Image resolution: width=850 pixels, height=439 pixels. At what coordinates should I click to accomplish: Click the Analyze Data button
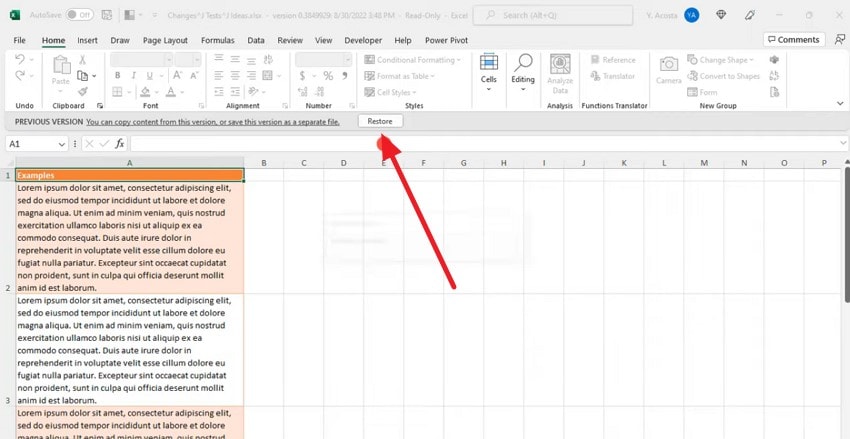[x=560, y=74]
